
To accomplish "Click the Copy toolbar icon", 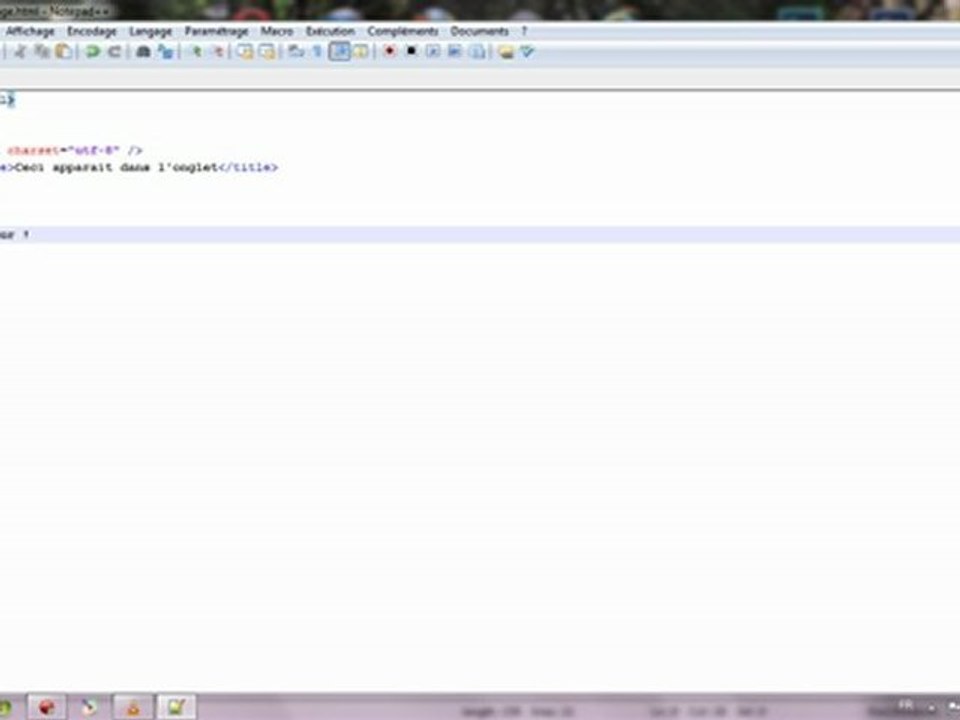I will (x=42, y=52).
